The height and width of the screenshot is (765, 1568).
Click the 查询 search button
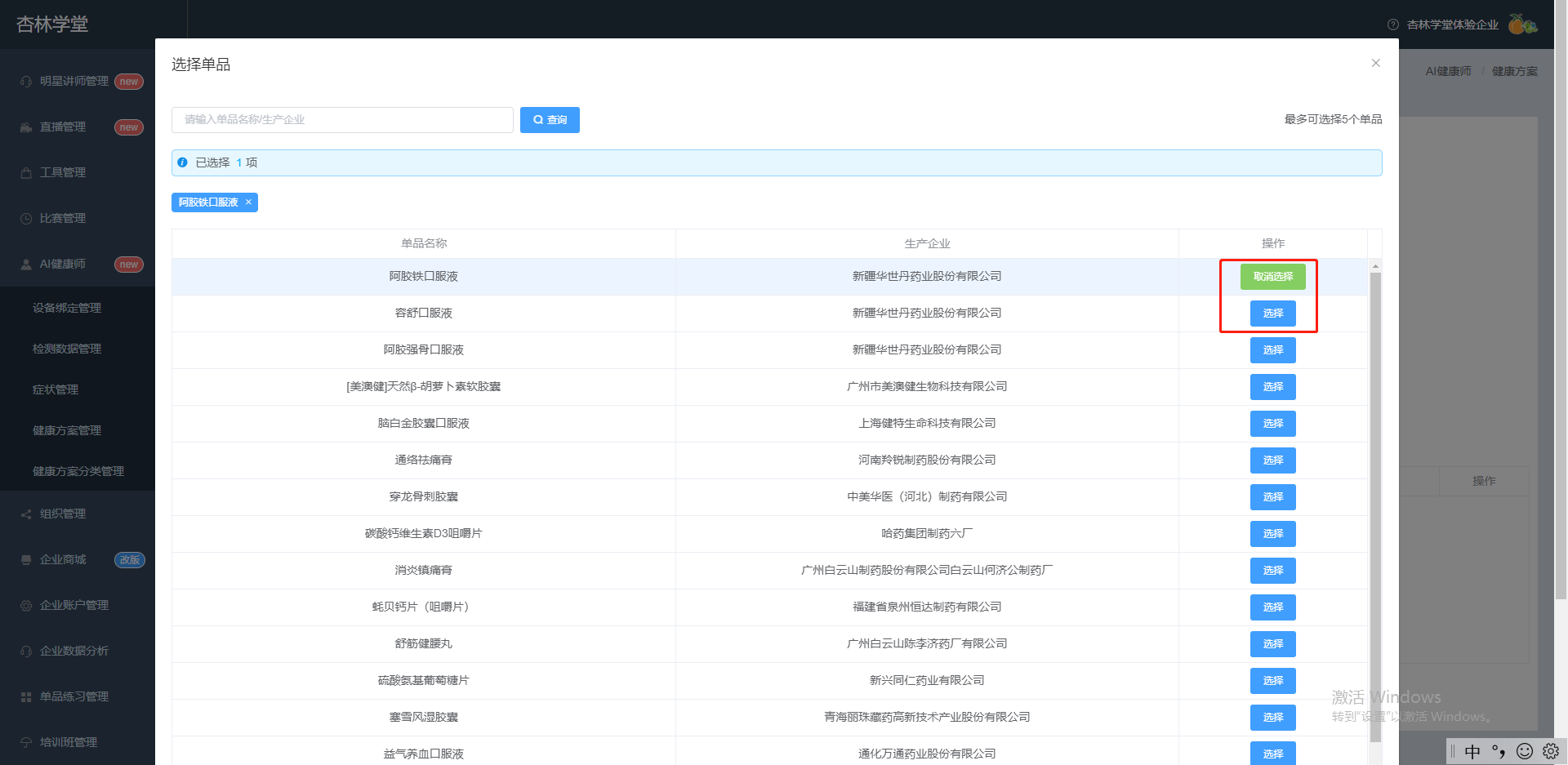tap(550, 120)
